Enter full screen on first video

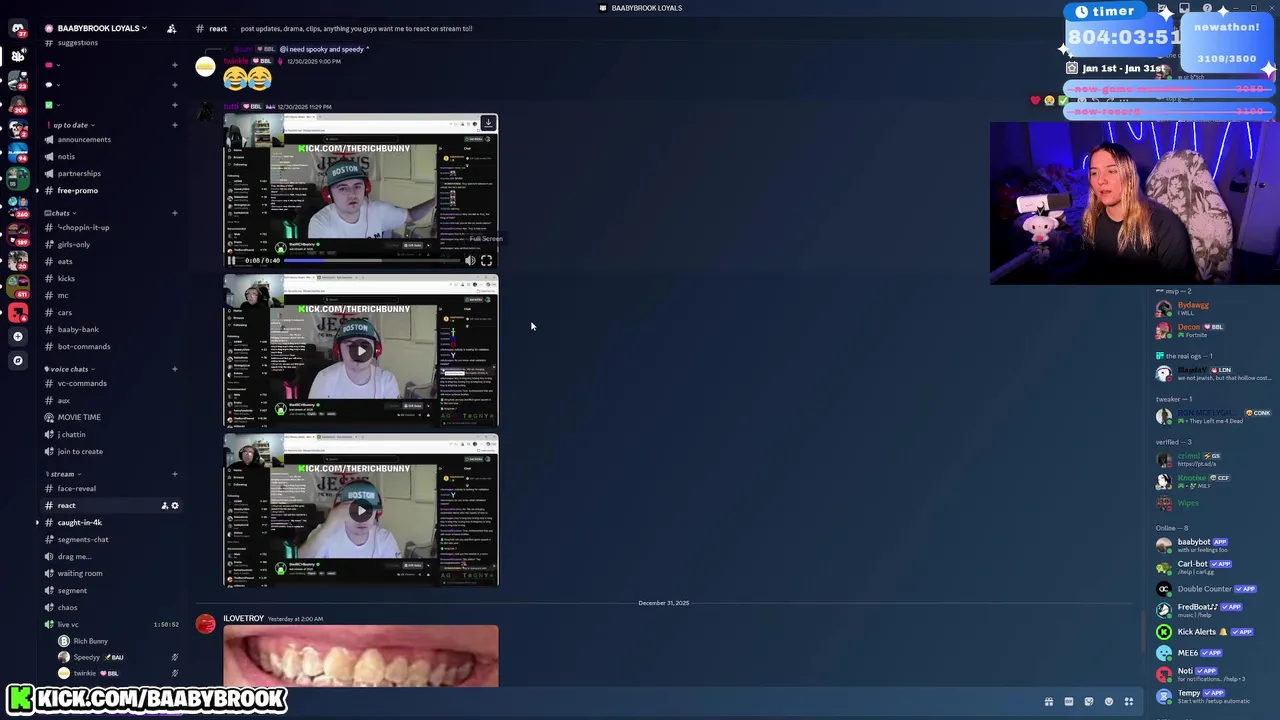(486, 260)
